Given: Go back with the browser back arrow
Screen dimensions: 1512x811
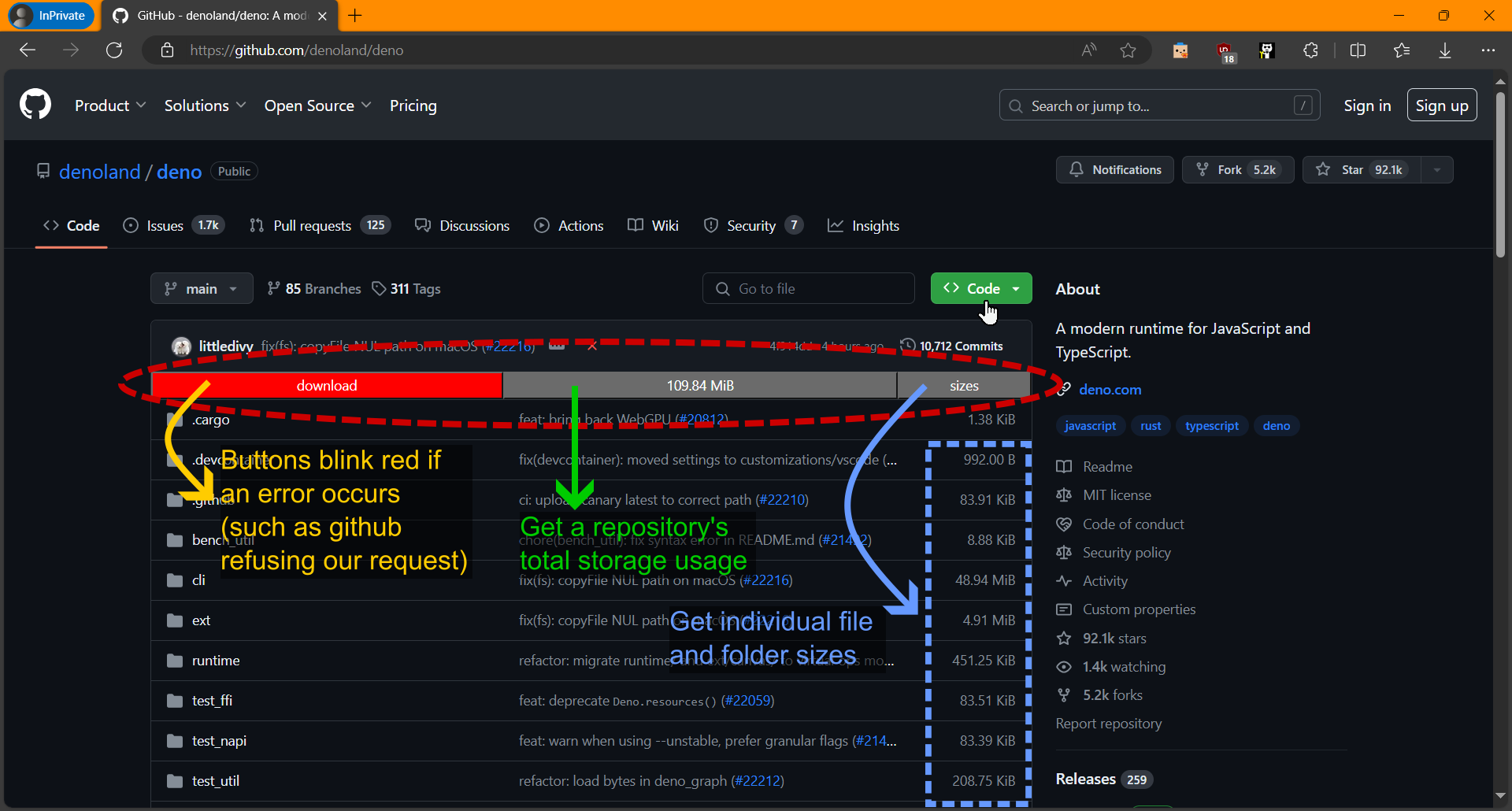Looking at the screenshot, I should click(28, 50).
